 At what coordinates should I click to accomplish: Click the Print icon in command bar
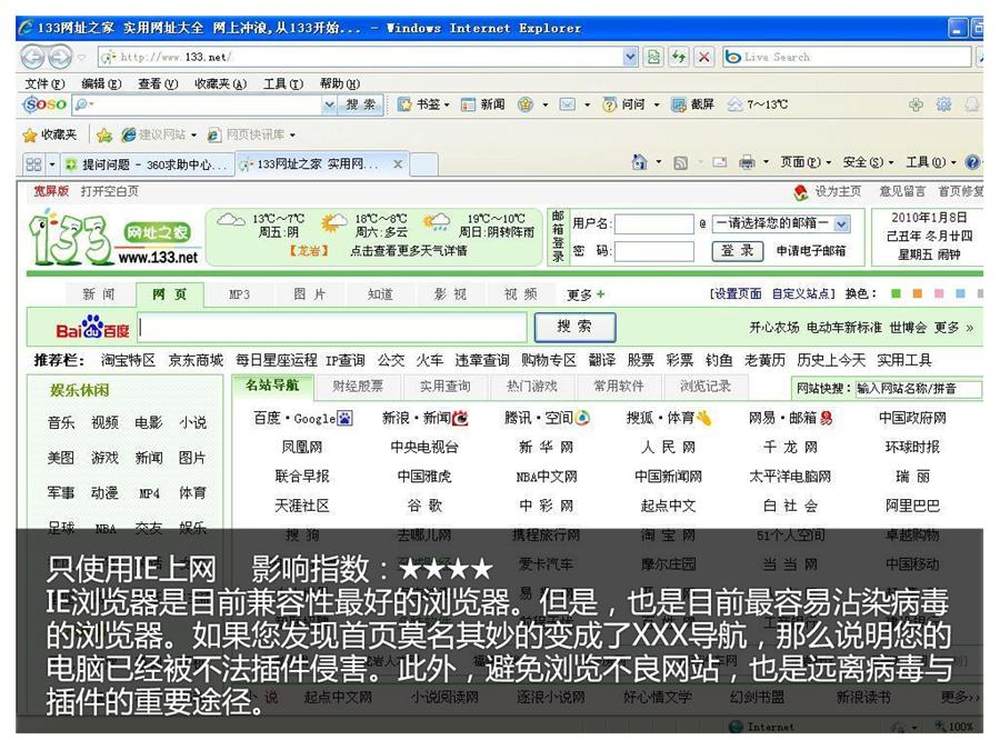pos(747,163)
